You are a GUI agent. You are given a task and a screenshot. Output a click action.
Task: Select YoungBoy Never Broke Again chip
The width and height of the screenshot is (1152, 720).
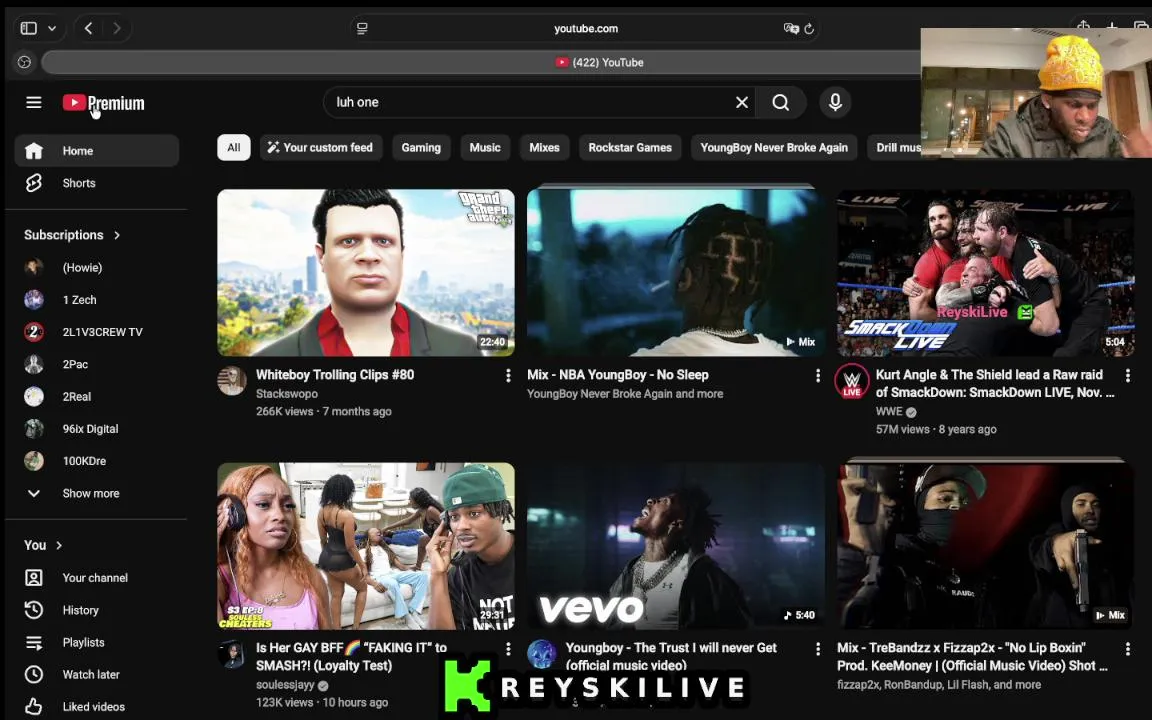click(774, 148)
